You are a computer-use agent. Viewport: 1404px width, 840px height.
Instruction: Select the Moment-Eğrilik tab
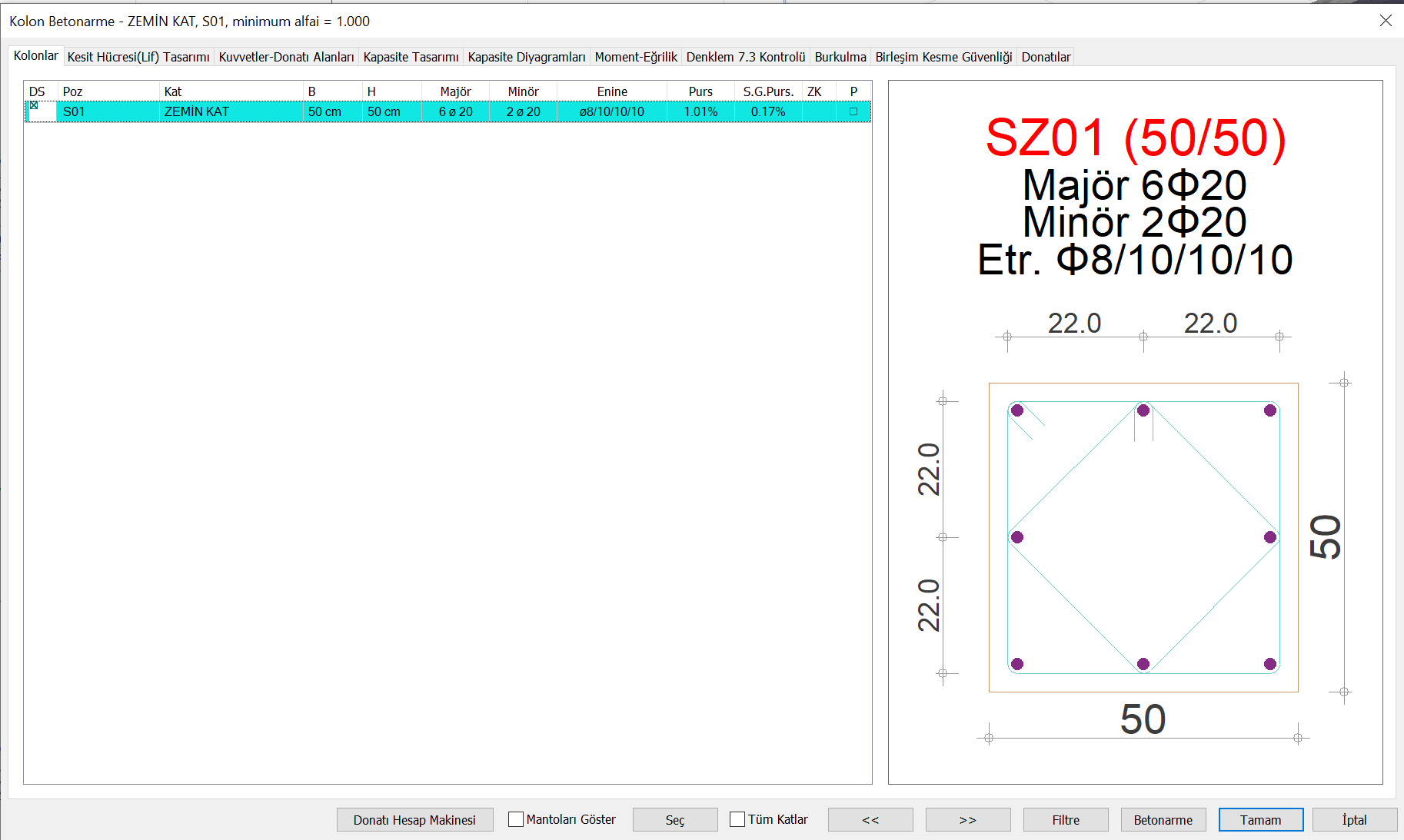(636, 57)
